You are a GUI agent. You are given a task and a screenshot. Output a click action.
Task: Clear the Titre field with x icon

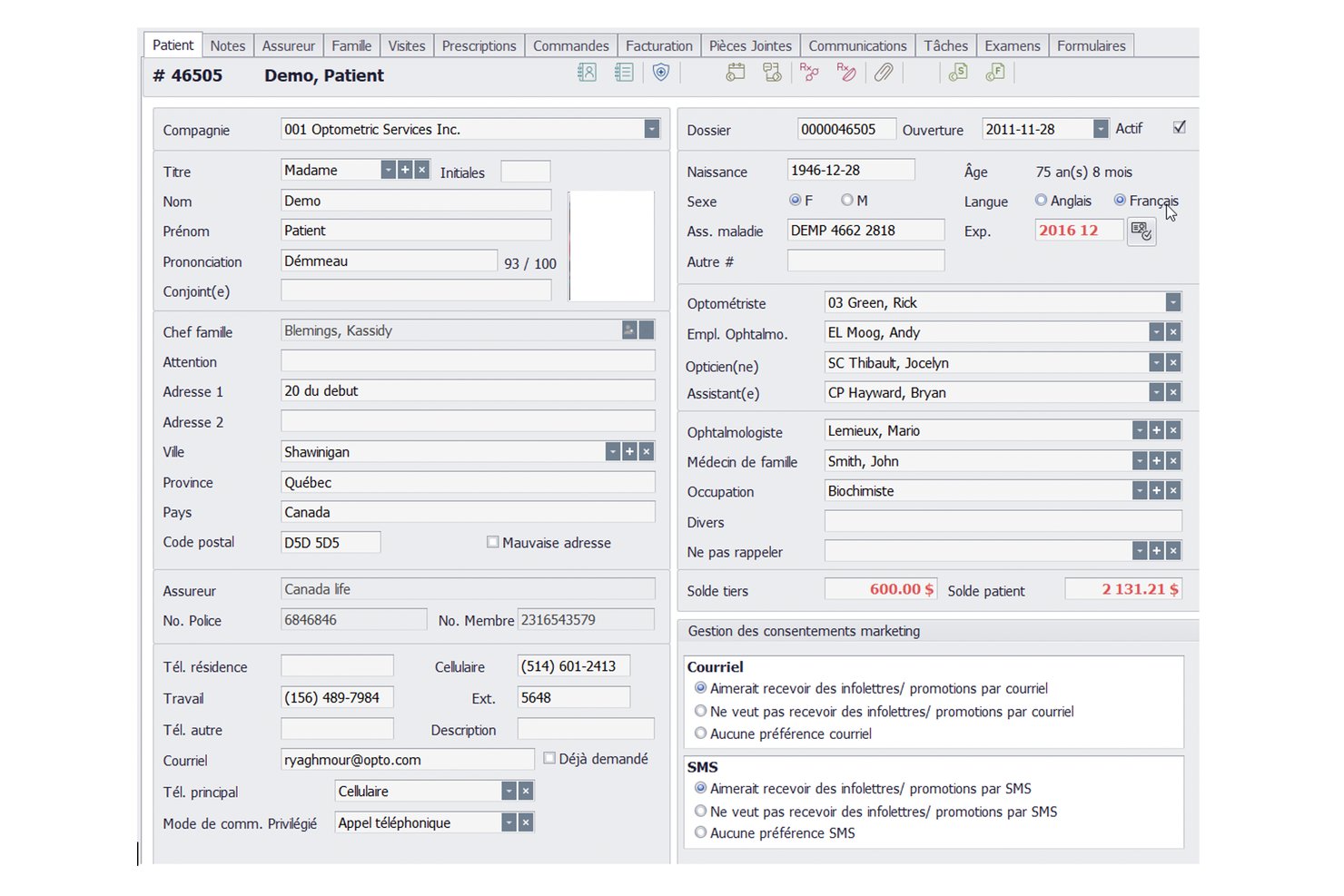pyautogui.click(x=421, y=170)
